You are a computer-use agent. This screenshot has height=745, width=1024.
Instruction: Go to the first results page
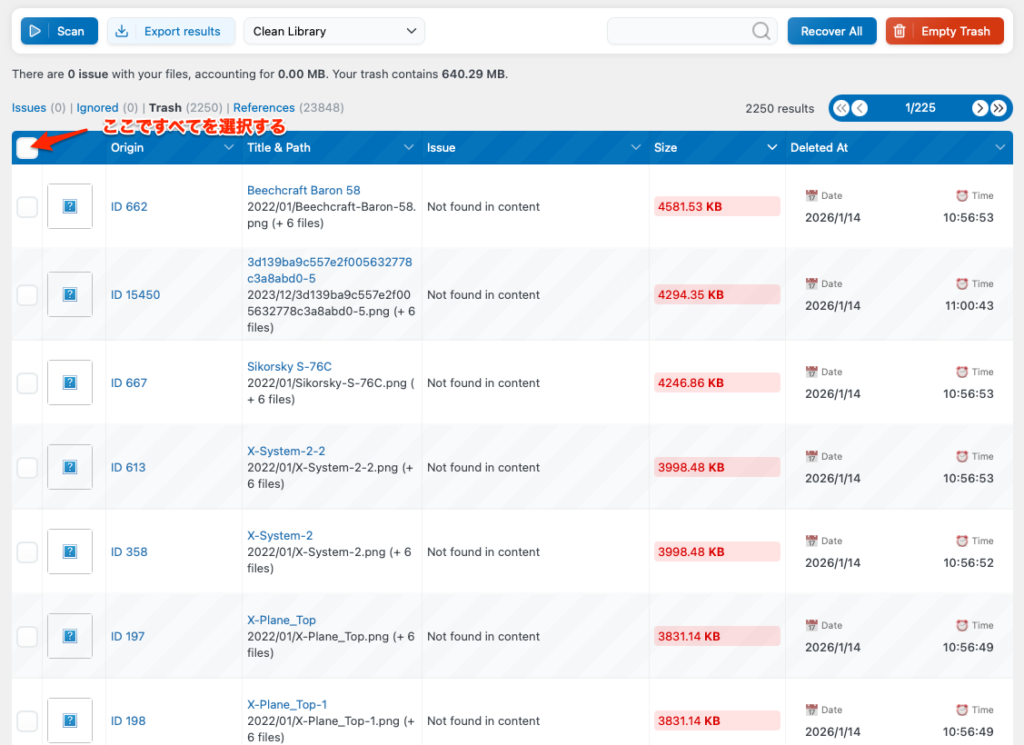(841, 108)
